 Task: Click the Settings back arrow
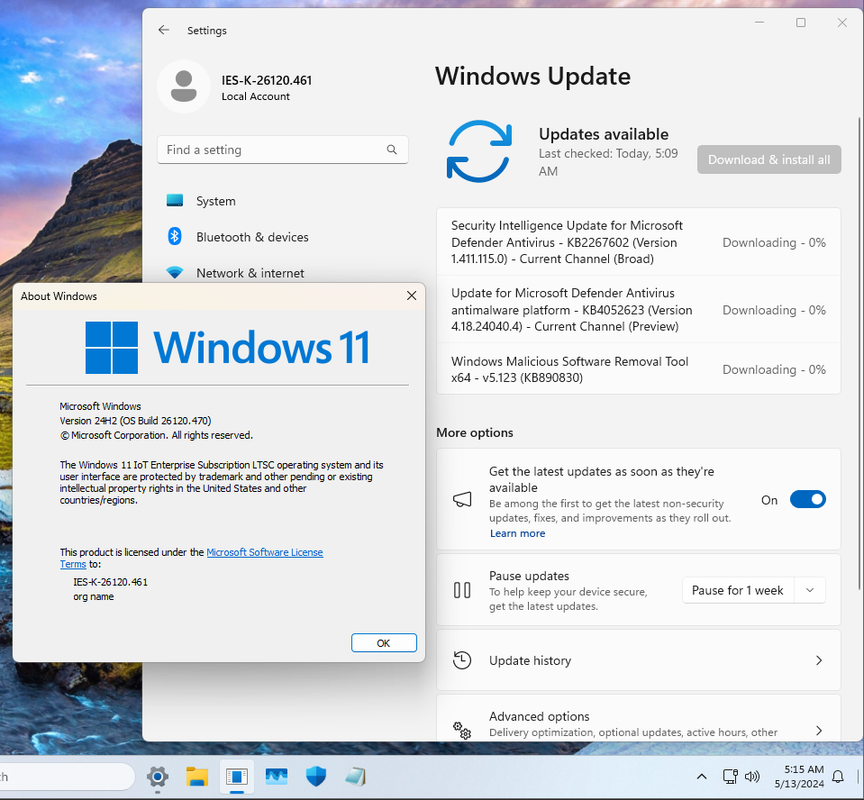pyautogui.click(x=164, y=30)
